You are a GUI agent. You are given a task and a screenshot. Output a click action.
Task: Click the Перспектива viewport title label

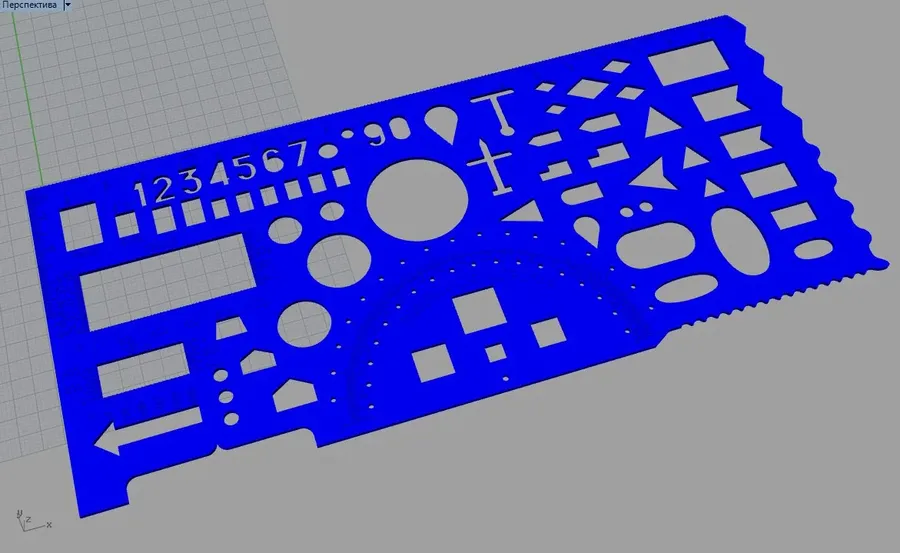[29, 5]
